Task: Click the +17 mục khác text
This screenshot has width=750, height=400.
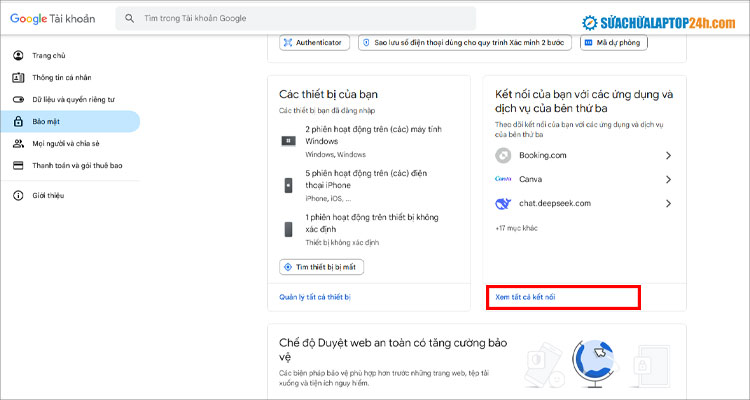Action: click(517, 228)
